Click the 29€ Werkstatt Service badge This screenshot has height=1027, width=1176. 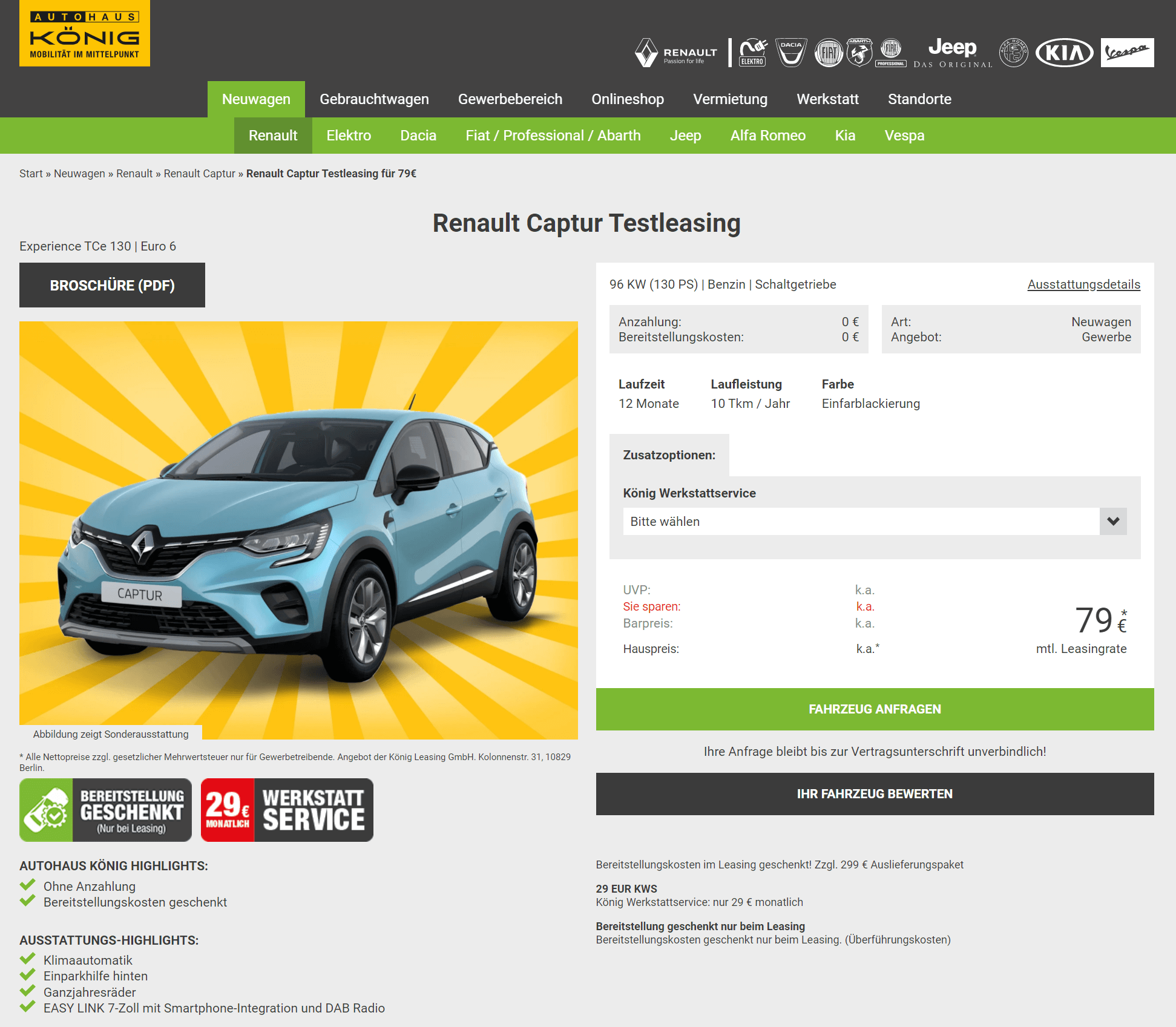(287, 810)
